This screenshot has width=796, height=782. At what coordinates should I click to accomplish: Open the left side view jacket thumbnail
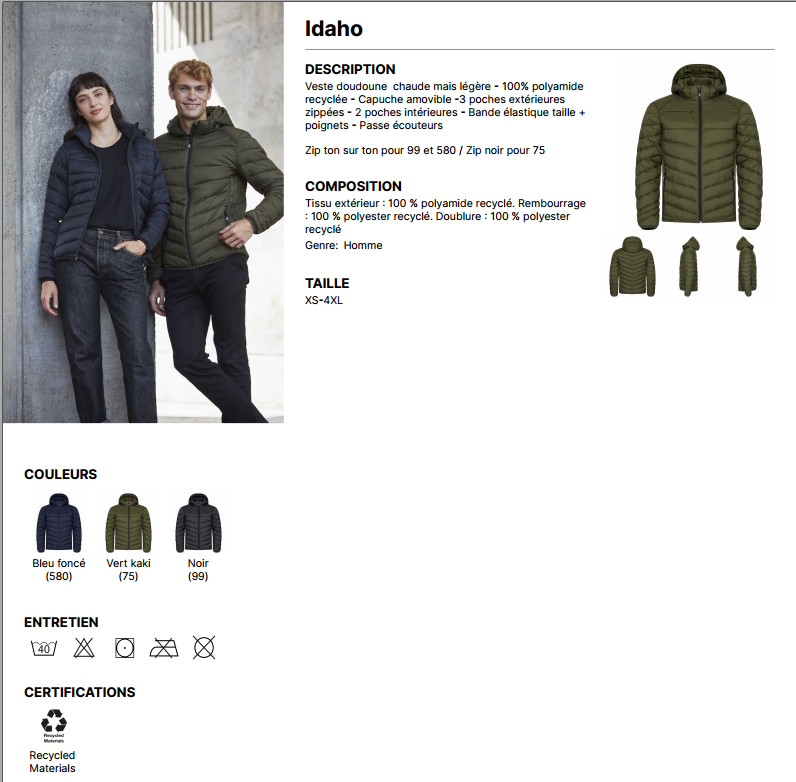(x=689, y=266)
